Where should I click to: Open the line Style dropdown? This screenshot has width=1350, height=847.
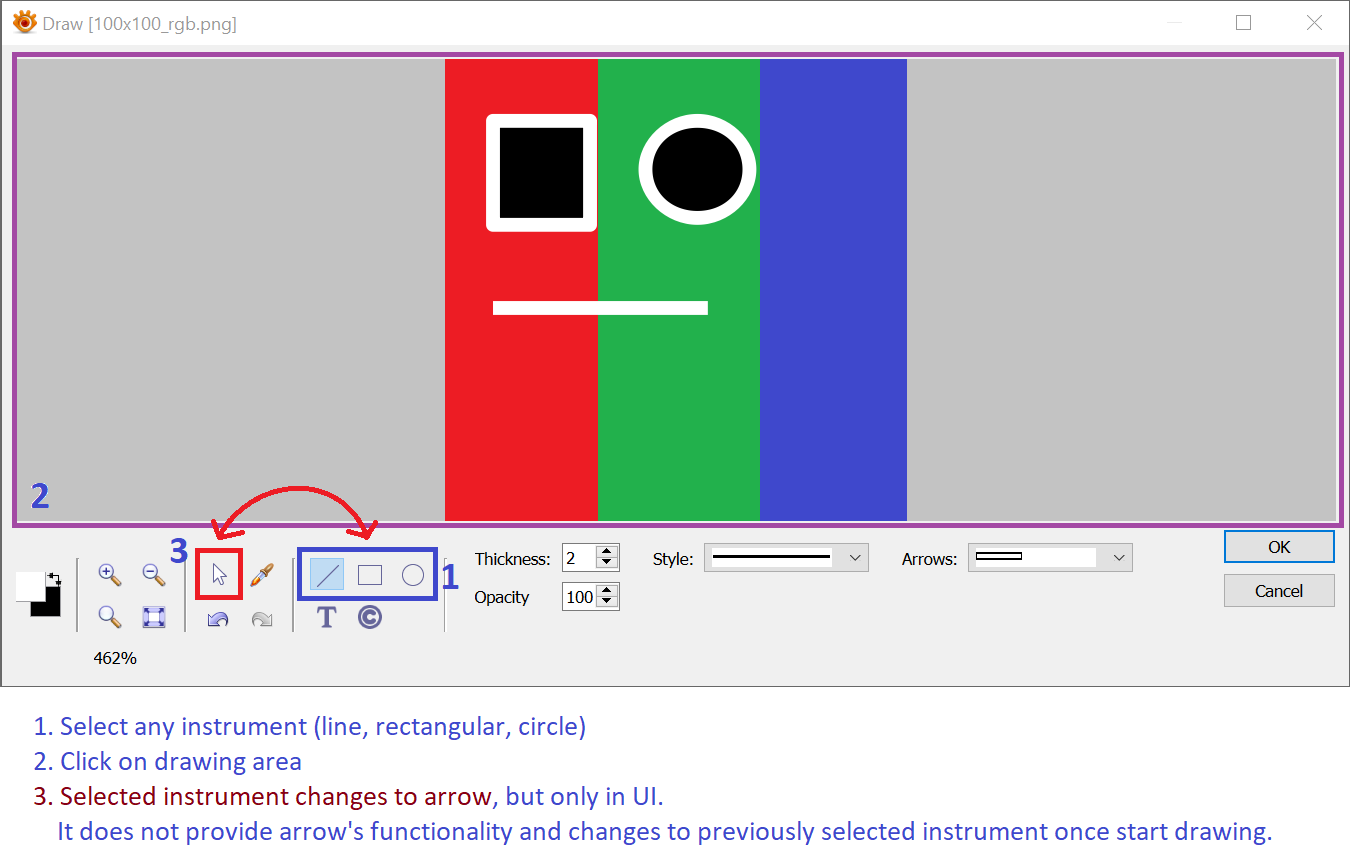[x=786, y=558]
